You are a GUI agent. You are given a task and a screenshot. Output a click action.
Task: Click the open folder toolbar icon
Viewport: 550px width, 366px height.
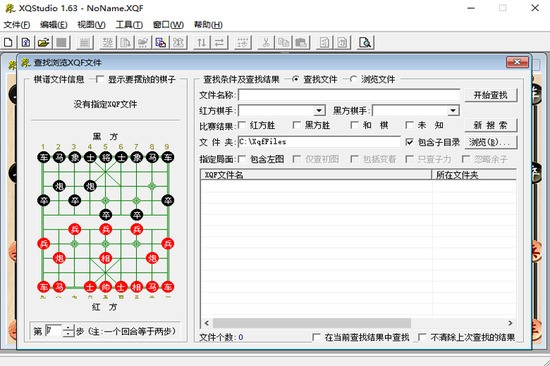[43, 42]
